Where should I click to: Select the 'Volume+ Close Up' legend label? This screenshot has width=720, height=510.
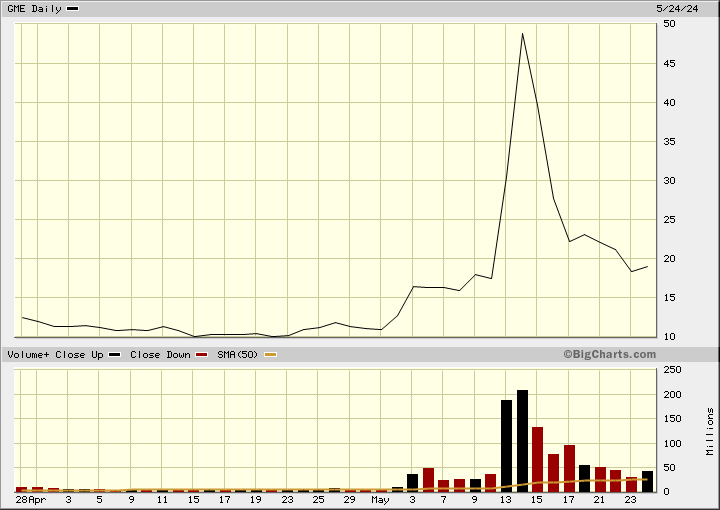coord(56,355)
